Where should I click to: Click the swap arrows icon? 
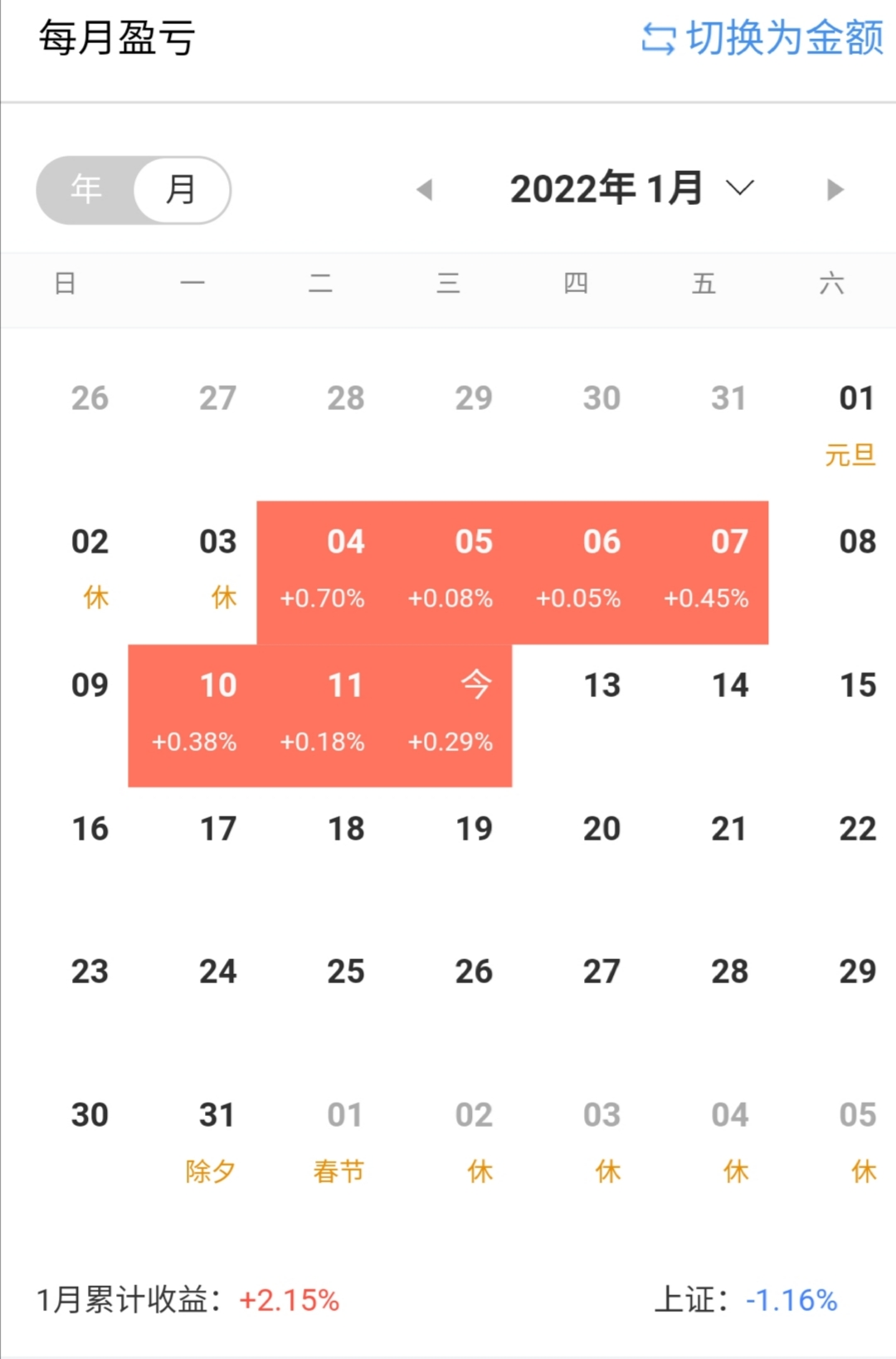[658, 38]
